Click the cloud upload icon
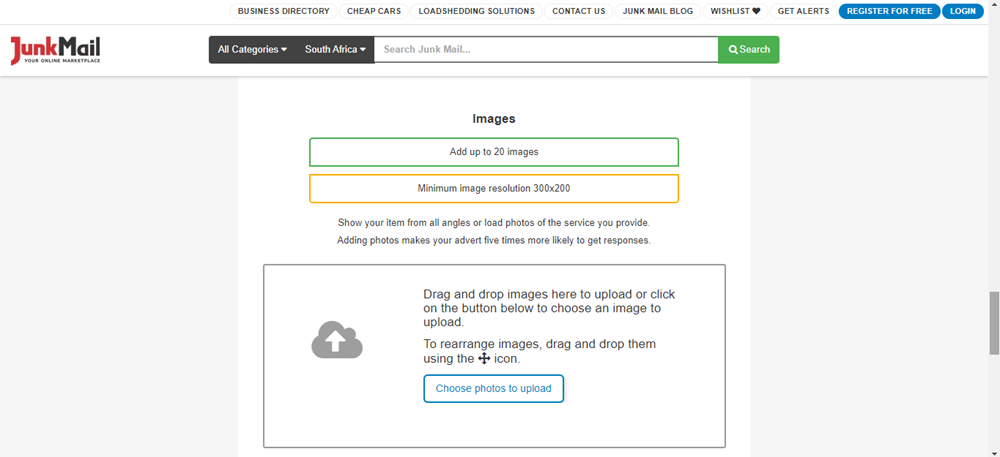1000x457 pixels. pyautogui.click(x=336, y=341)
